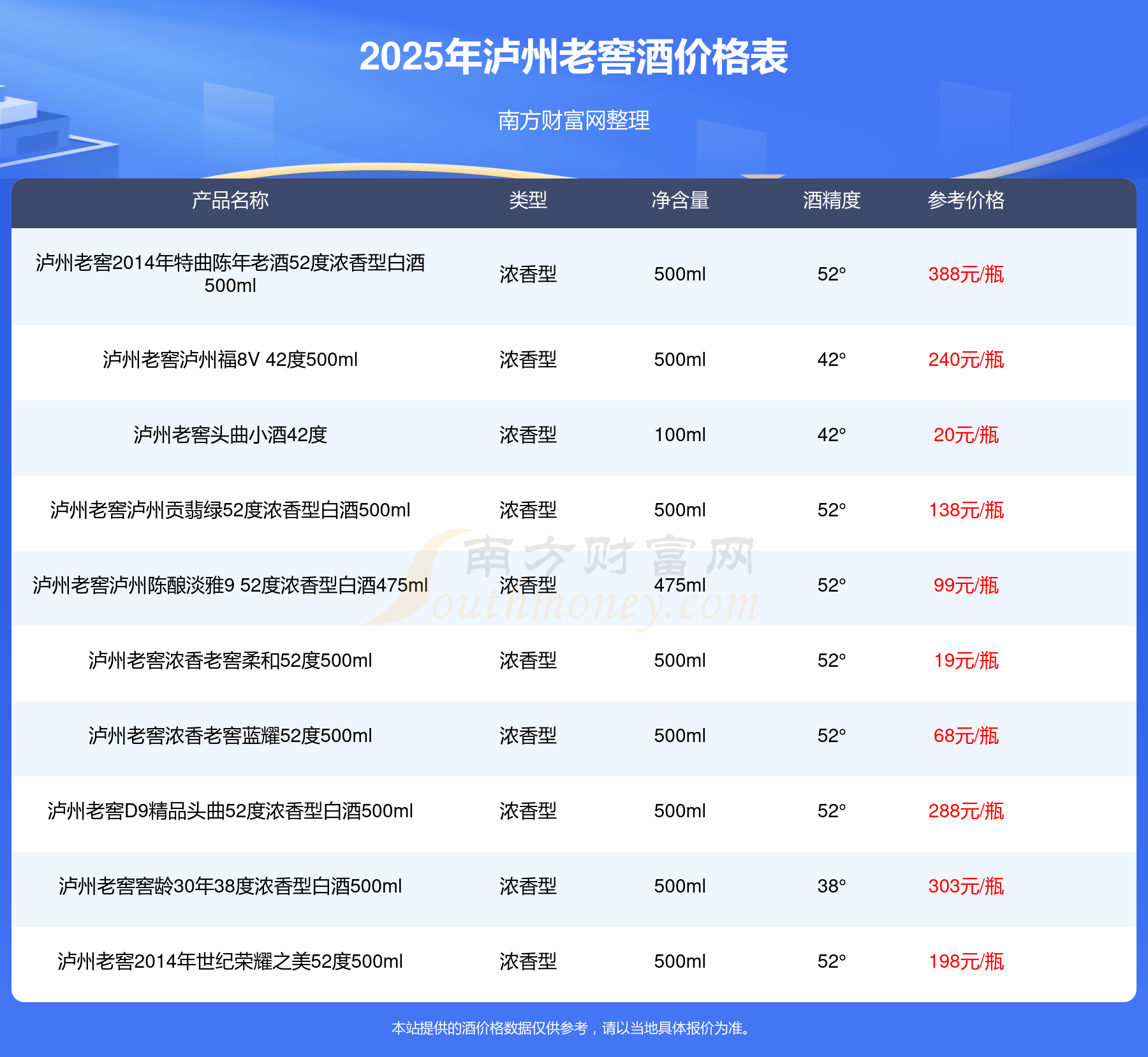This screenshot has width=1148, height=1057.
Task: Select 52° in the D9精品头曲 row
Action: pos(832,811)
